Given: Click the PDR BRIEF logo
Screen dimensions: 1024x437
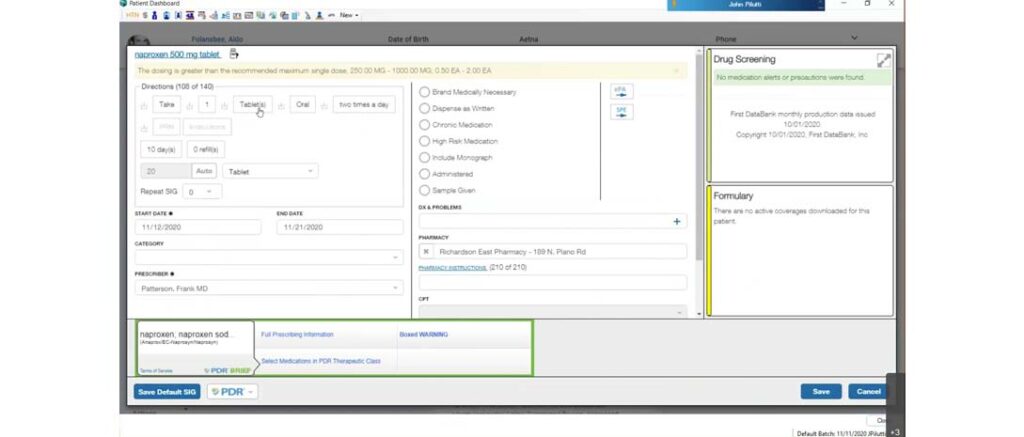Looking at the screenshot, I should click(227, 370).
